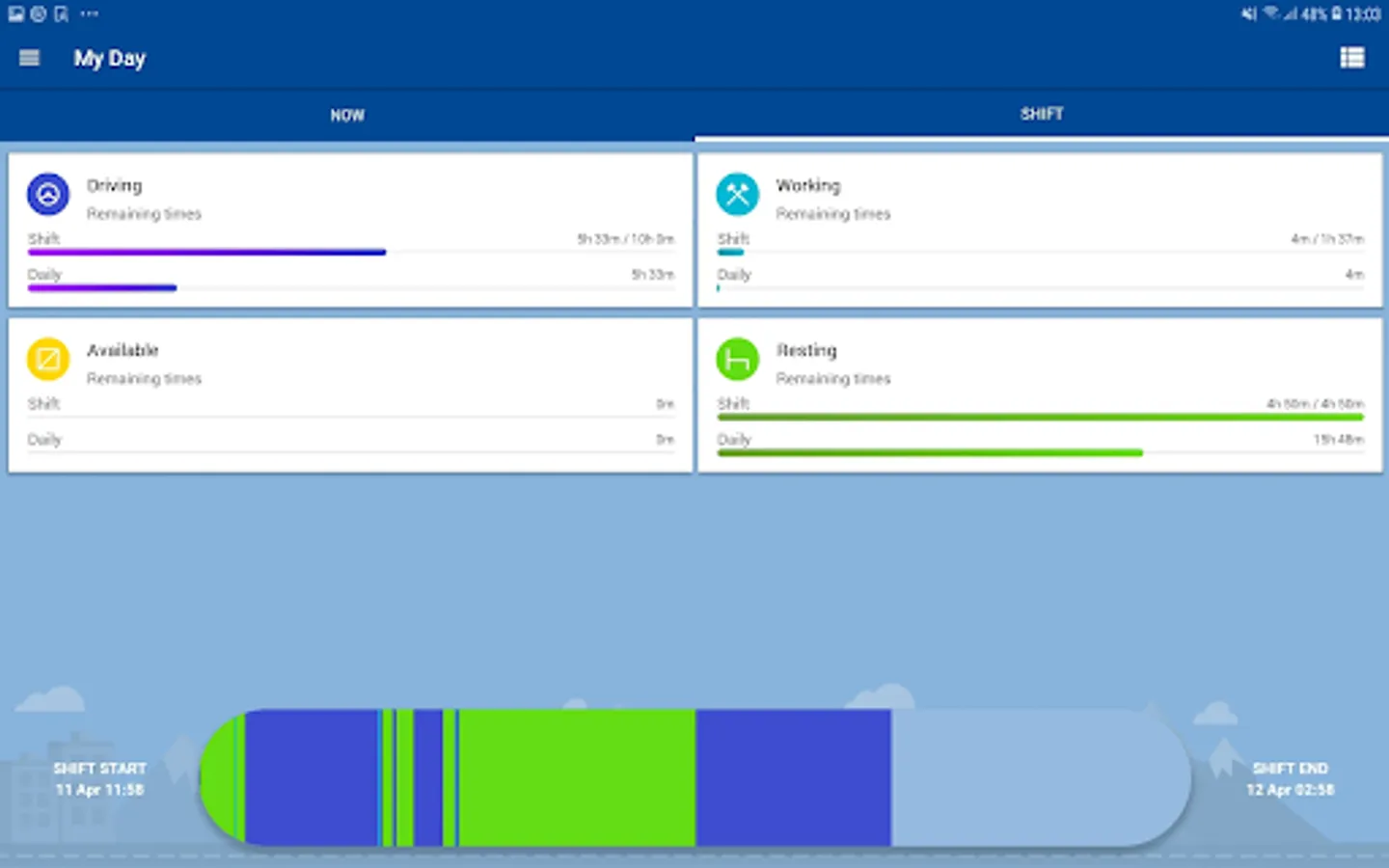Tap the Driving steering wheel icon

tap(47, 194)
